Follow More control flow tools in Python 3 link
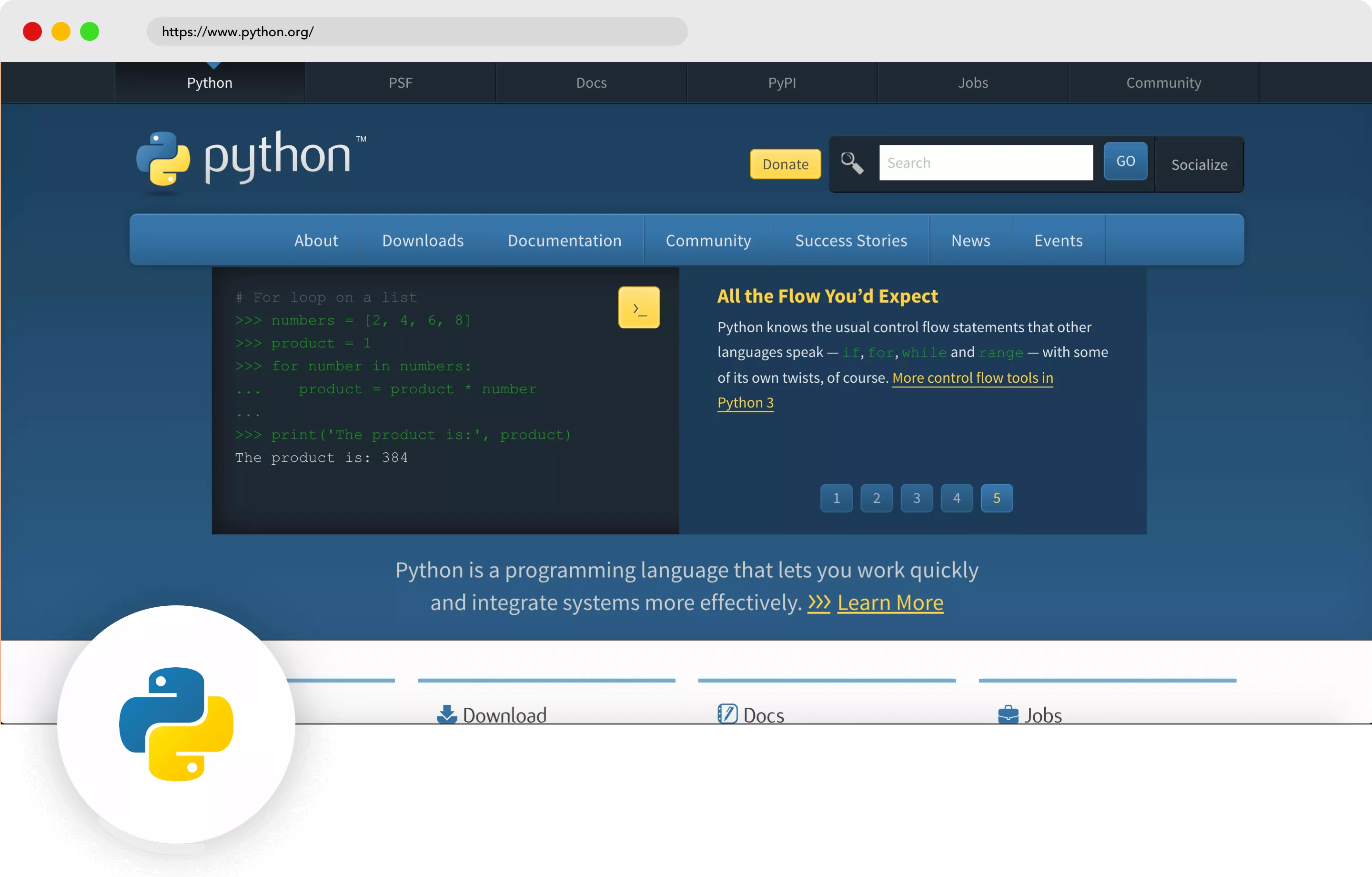This screenshot has width=1372, height=877. [x=973, y=377]
